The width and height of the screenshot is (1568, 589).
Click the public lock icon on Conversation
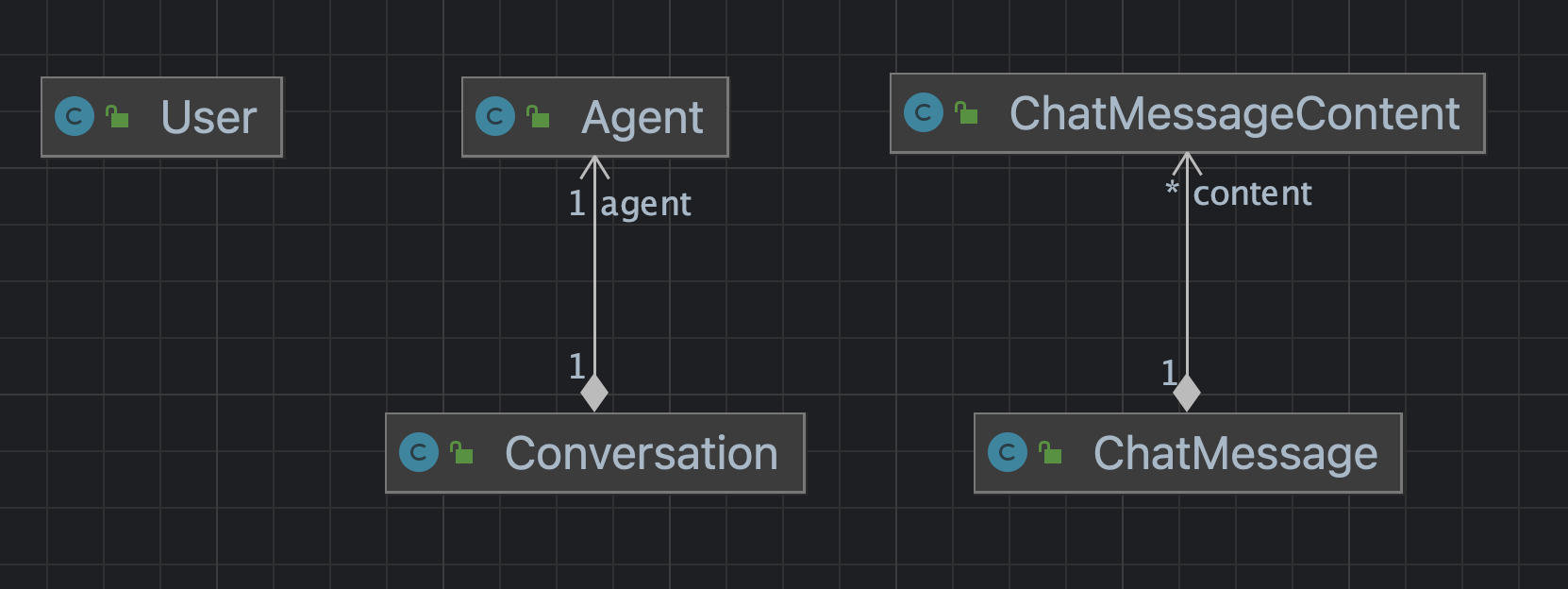pos(461,453)
